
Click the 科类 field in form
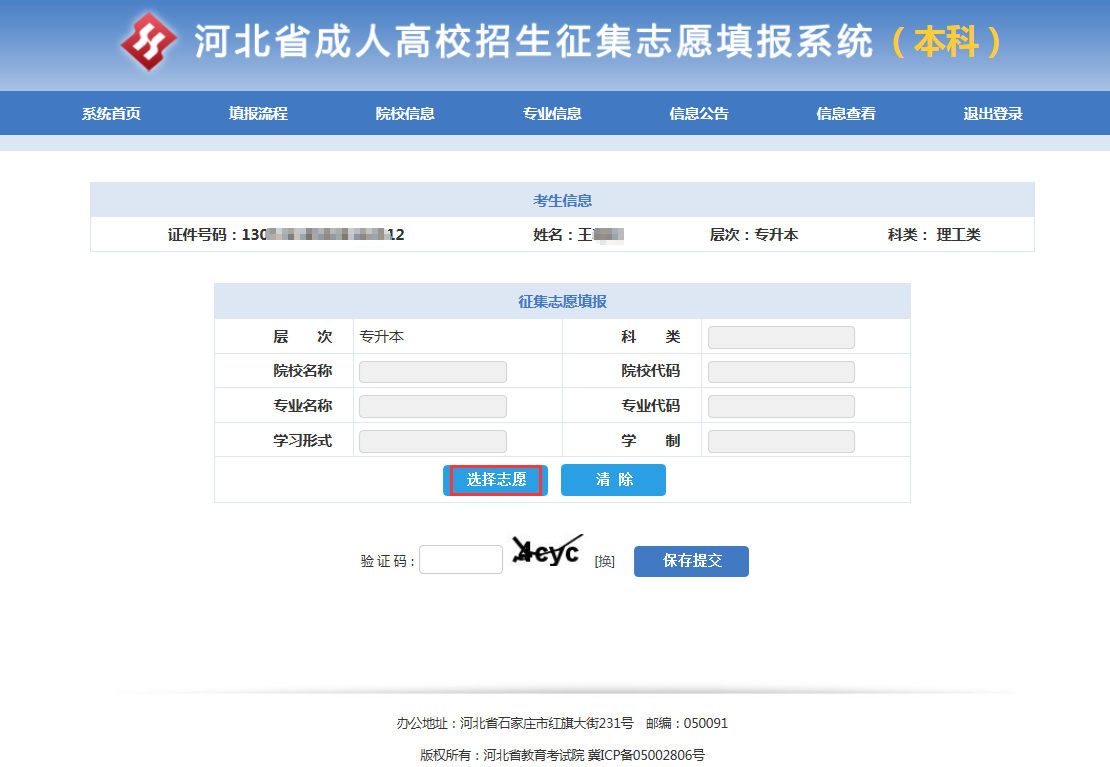pos(781,338)
